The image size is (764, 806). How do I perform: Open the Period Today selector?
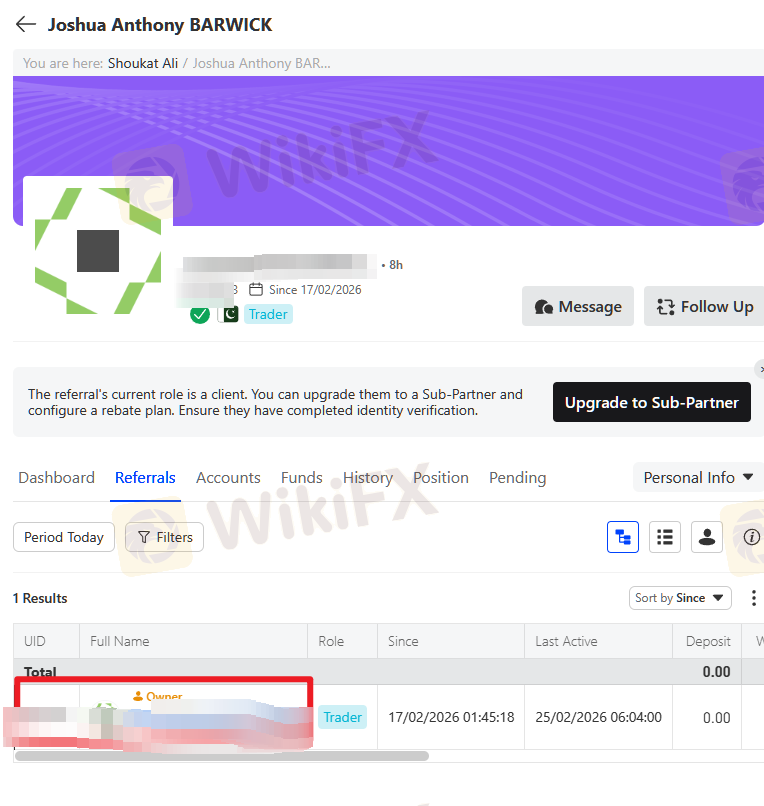pyautogui.click(x=64, y=537)
